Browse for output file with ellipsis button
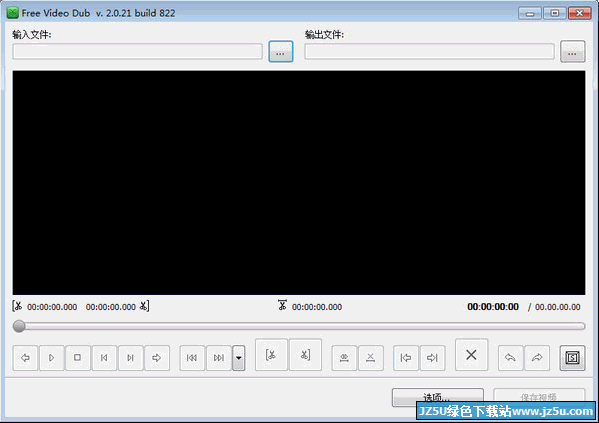 pos(573,52)
